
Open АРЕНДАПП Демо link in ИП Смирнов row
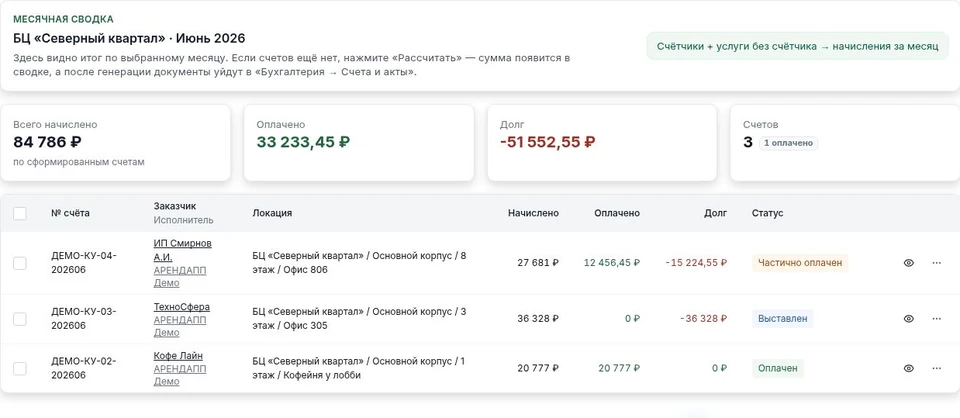[x=180, y=277]
